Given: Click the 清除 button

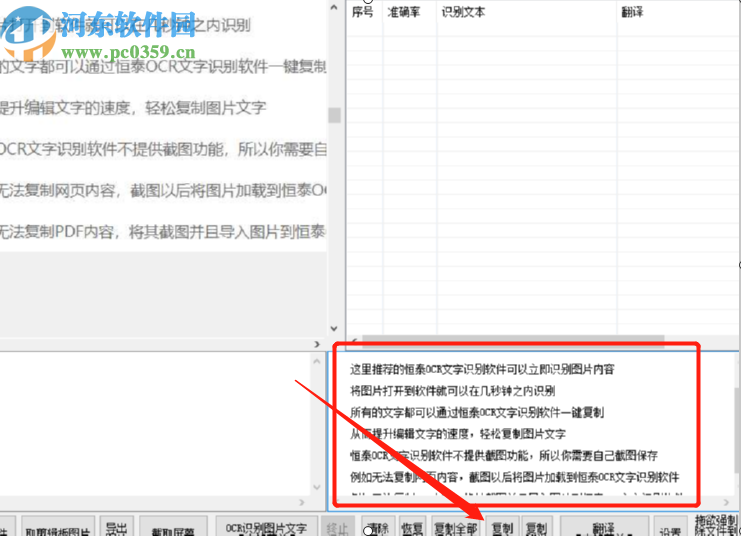Looking at the screenshot, I should [379, 528].
